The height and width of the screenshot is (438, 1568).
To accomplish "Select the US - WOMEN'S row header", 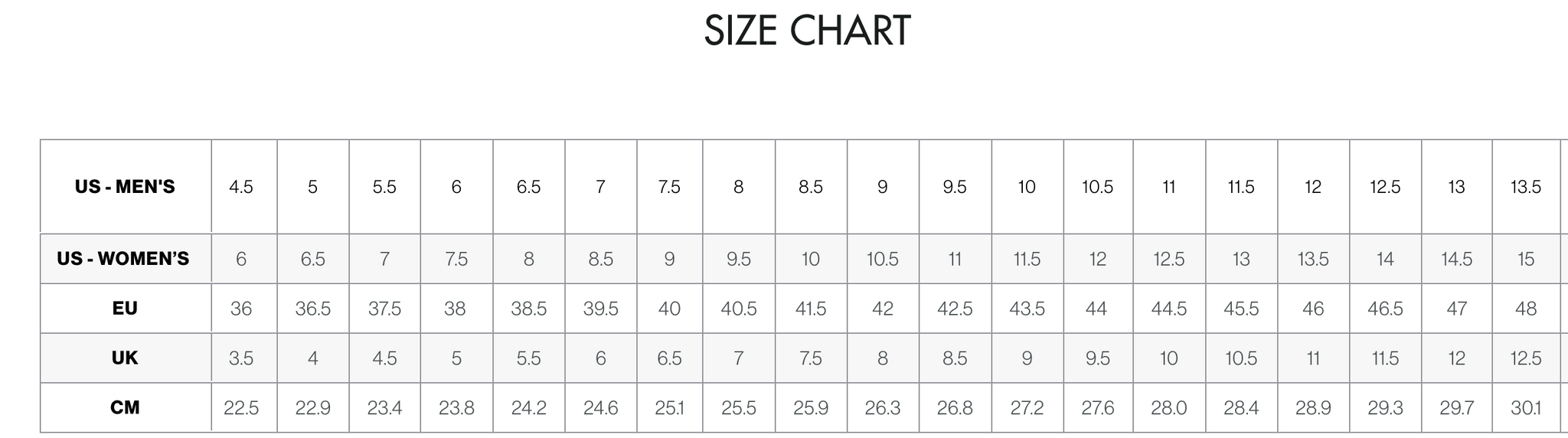I will pos(123,259).
